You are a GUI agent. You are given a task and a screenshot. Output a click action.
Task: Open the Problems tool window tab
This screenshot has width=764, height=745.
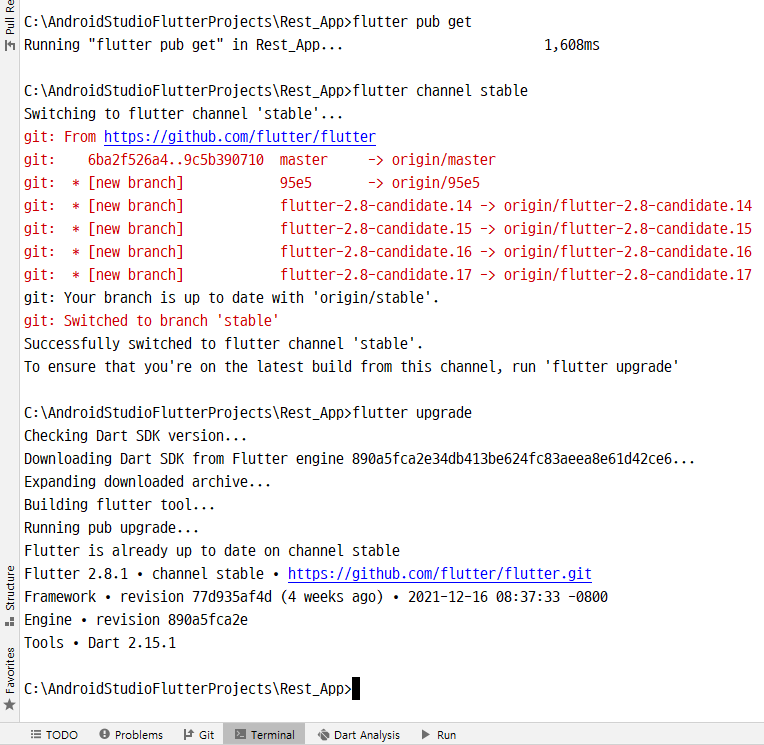131,734
